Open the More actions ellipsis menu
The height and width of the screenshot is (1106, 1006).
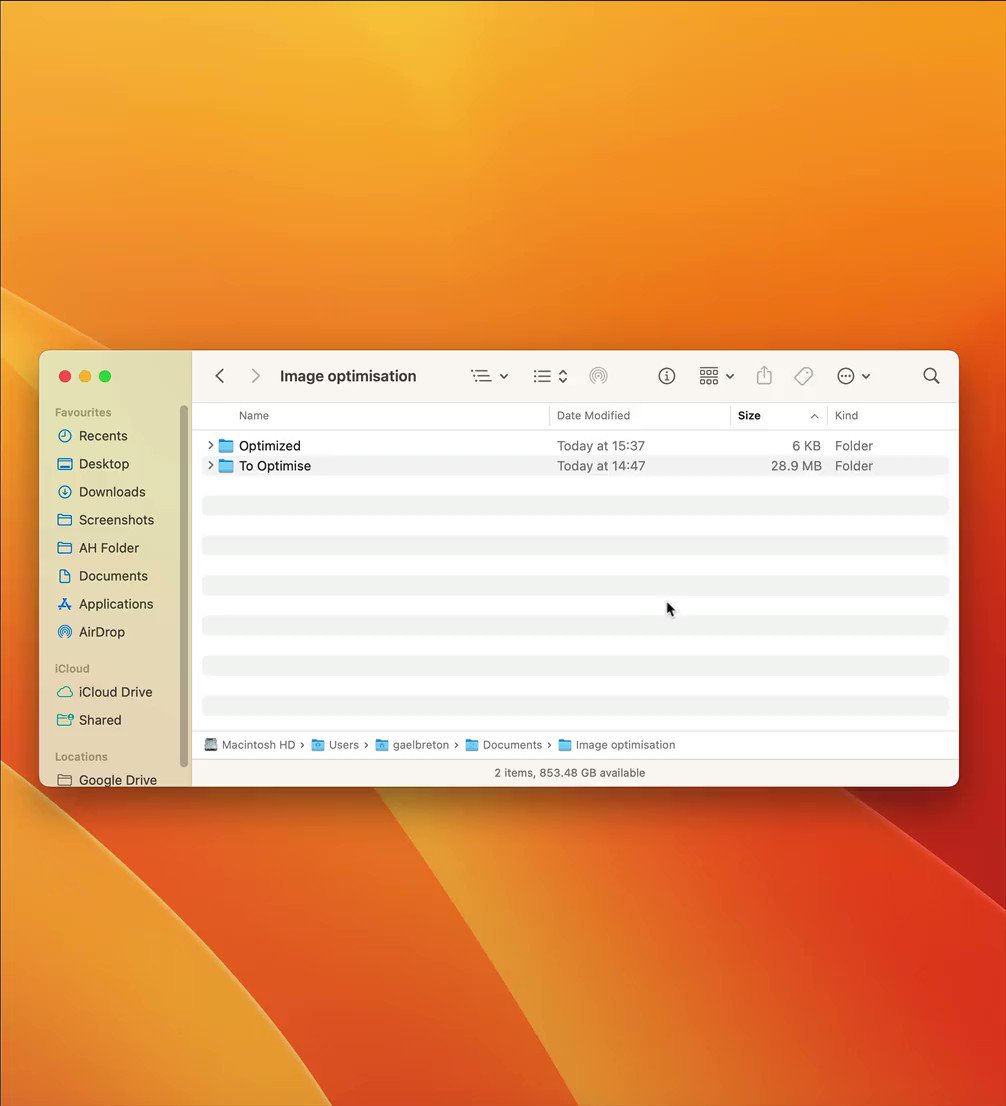(853, 376)
